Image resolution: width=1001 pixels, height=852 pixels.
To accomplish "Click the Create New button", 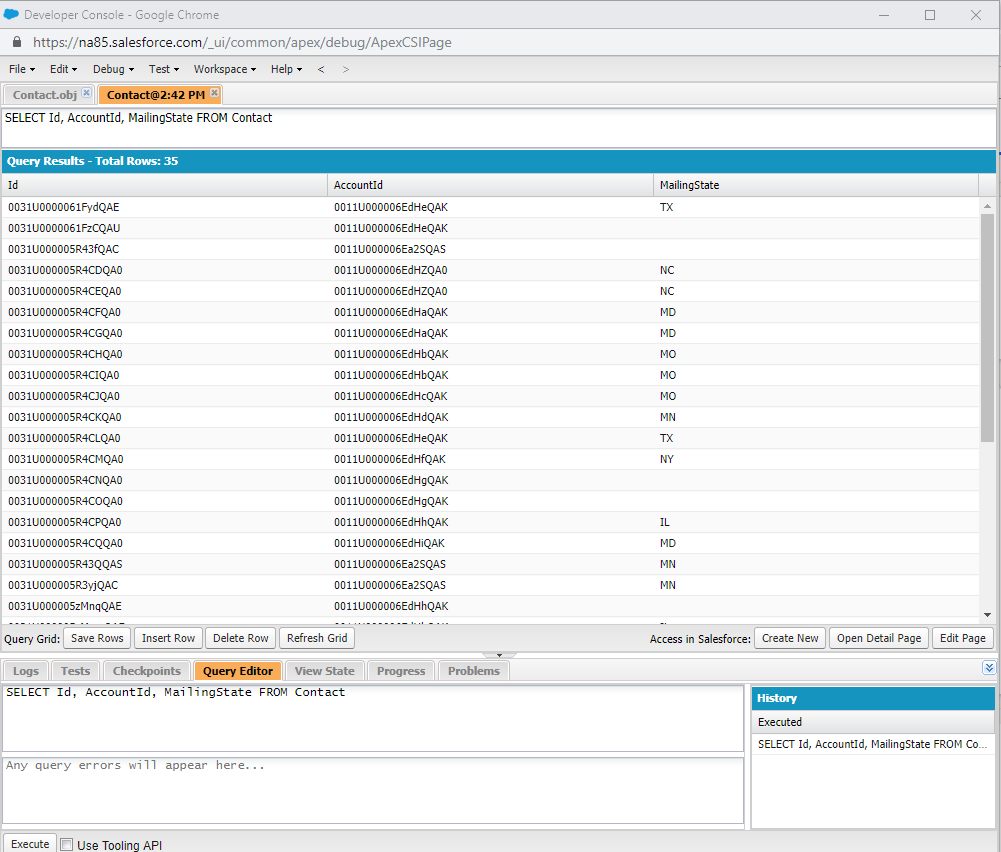I will pos(790,638).
